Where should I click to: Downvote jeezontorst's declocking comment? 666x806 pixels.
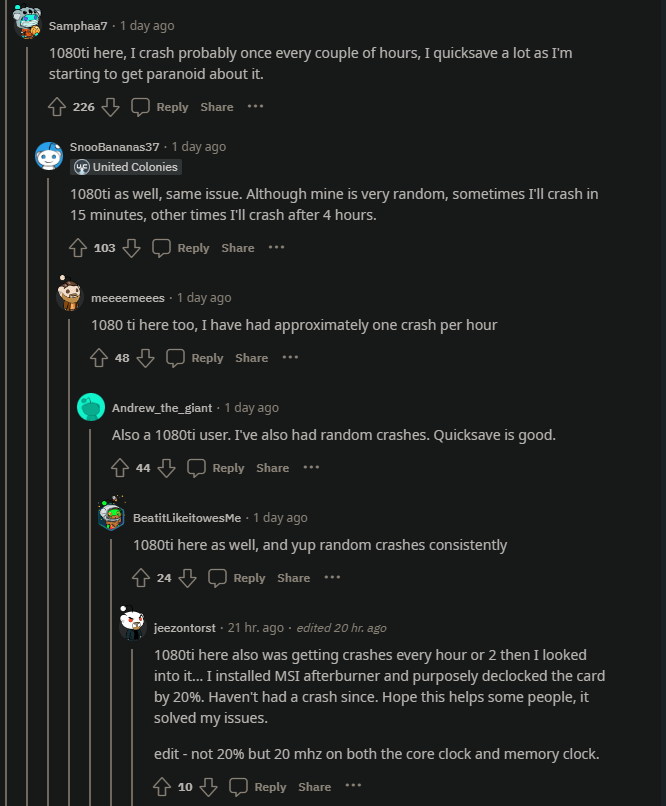point(209,787)
